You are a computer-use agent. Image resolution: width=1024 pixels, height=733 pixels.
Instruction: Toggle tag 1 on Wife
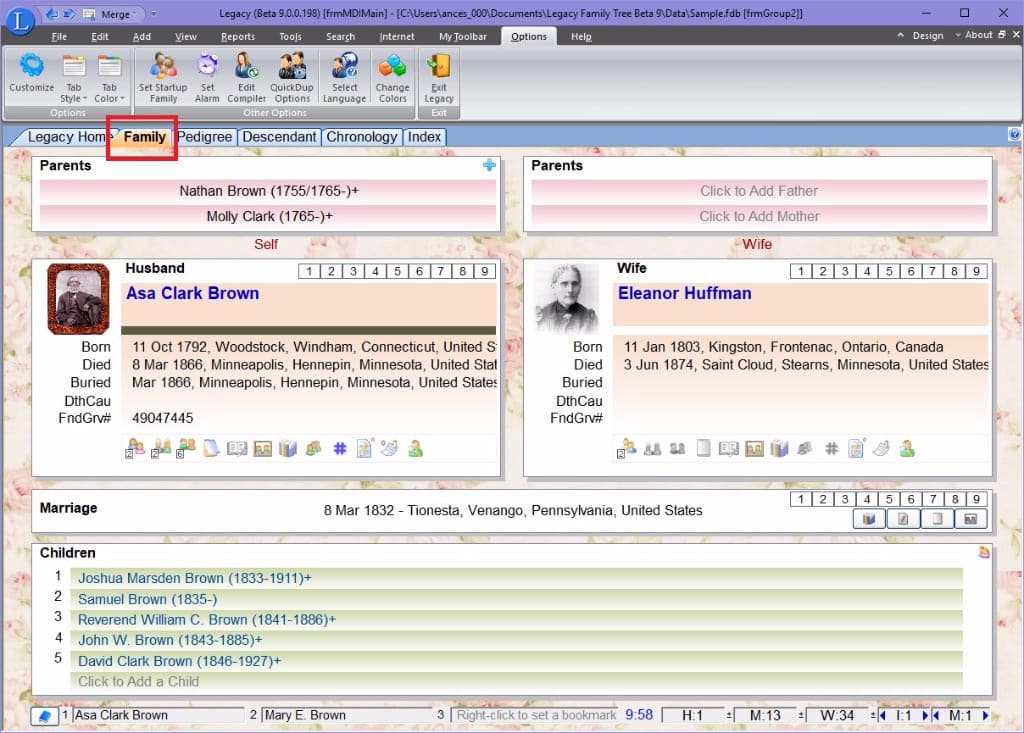coord(801,271)
